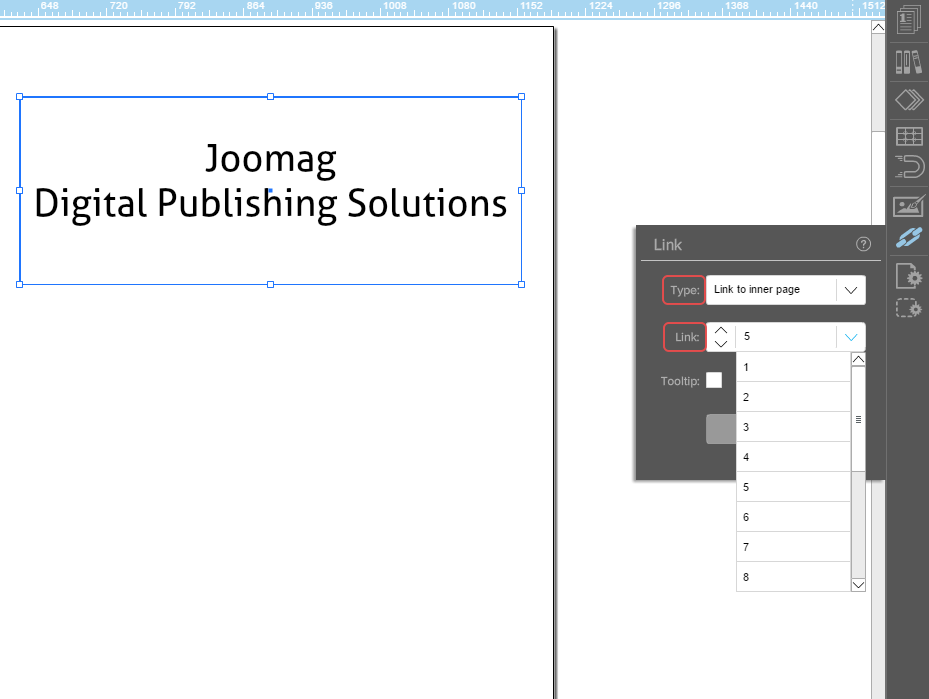
Task: Click the gray button in Link panel
Action: pos(720,429)
